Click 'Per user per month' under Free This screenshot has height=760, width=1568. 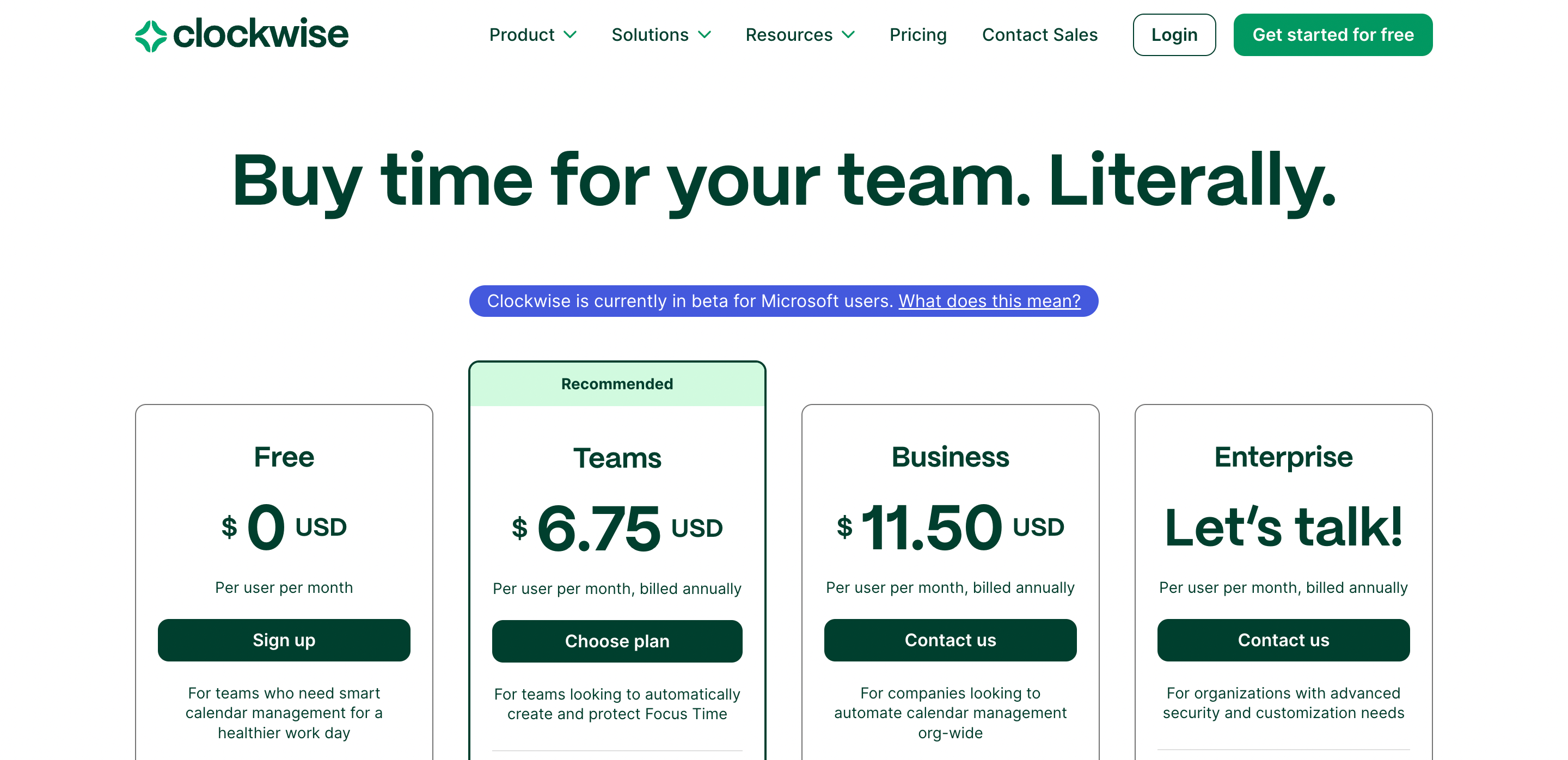pos(284,587)
